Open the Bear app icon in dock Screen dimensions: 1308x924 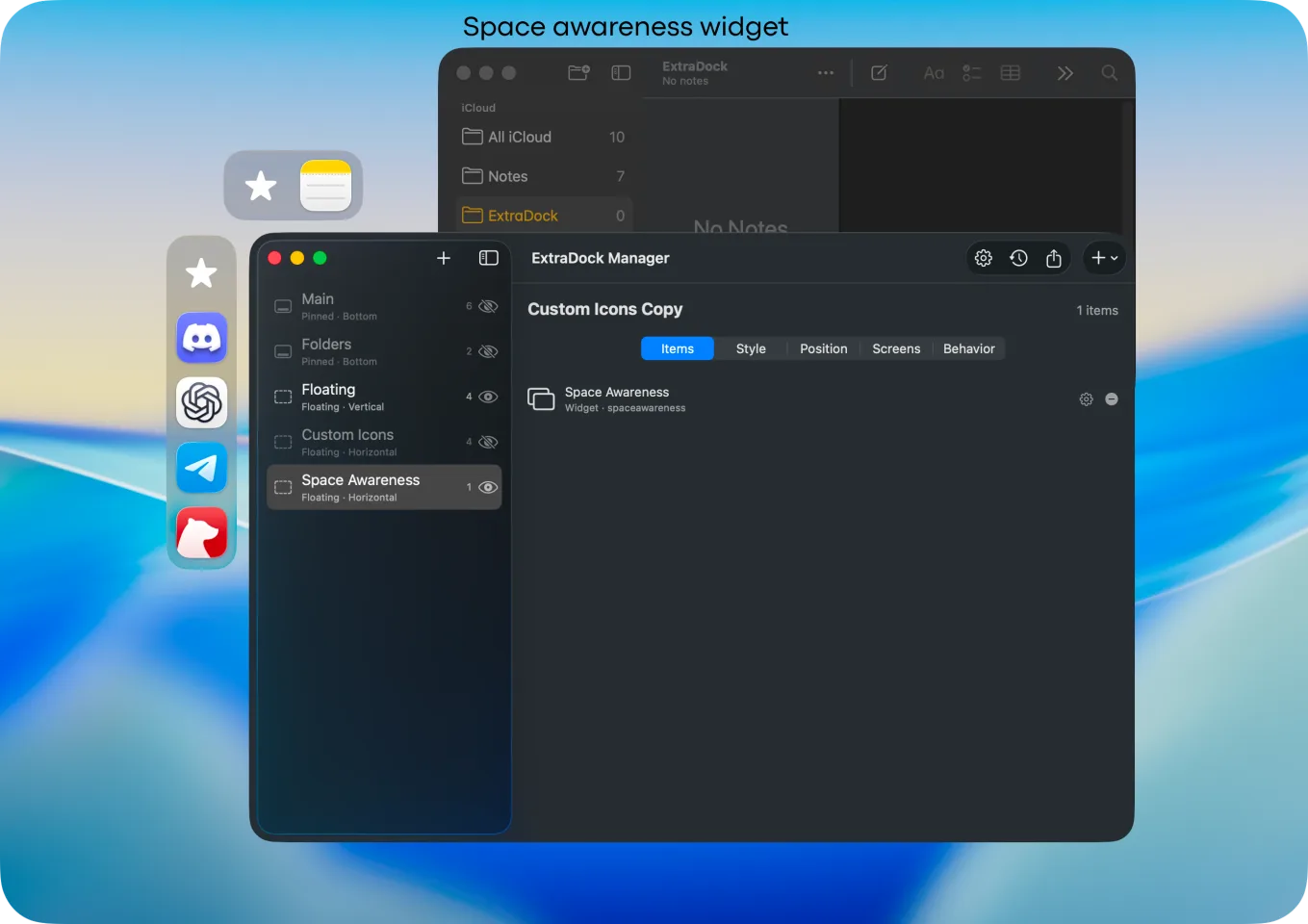[x=201, y=533]
